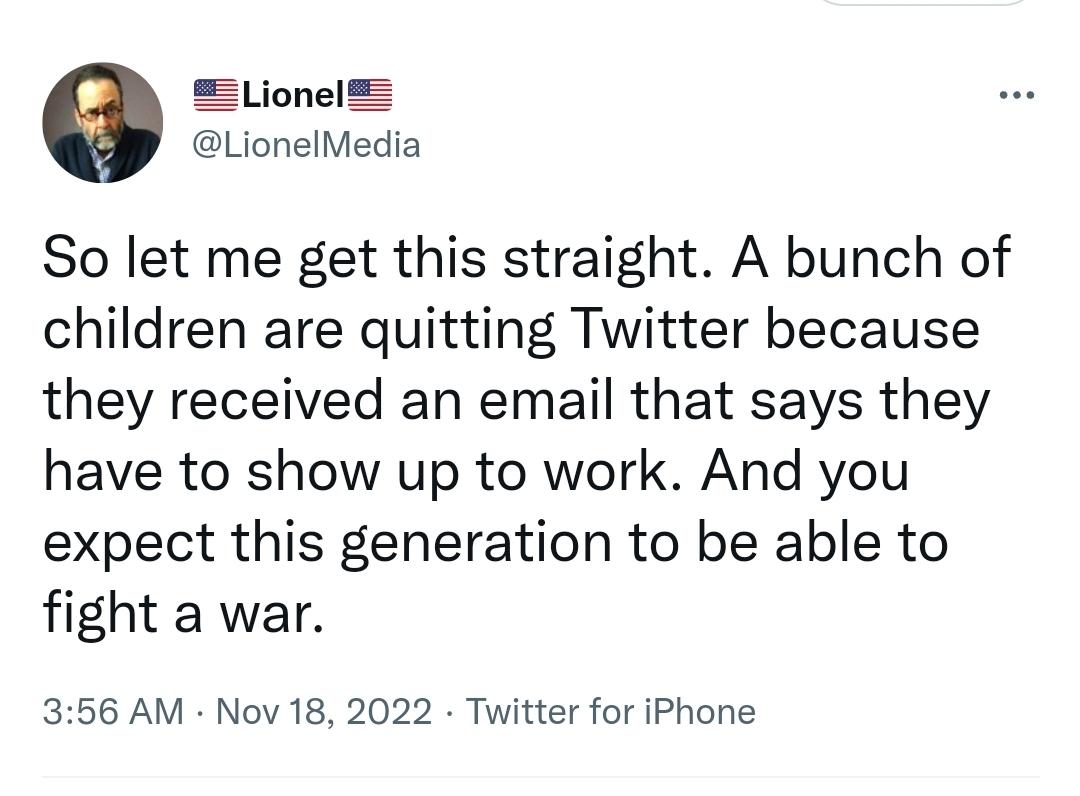The width and height of the screenshot is (1080, 796).
Task: Open the @LionelMedia handle
Action: point(307,145)
